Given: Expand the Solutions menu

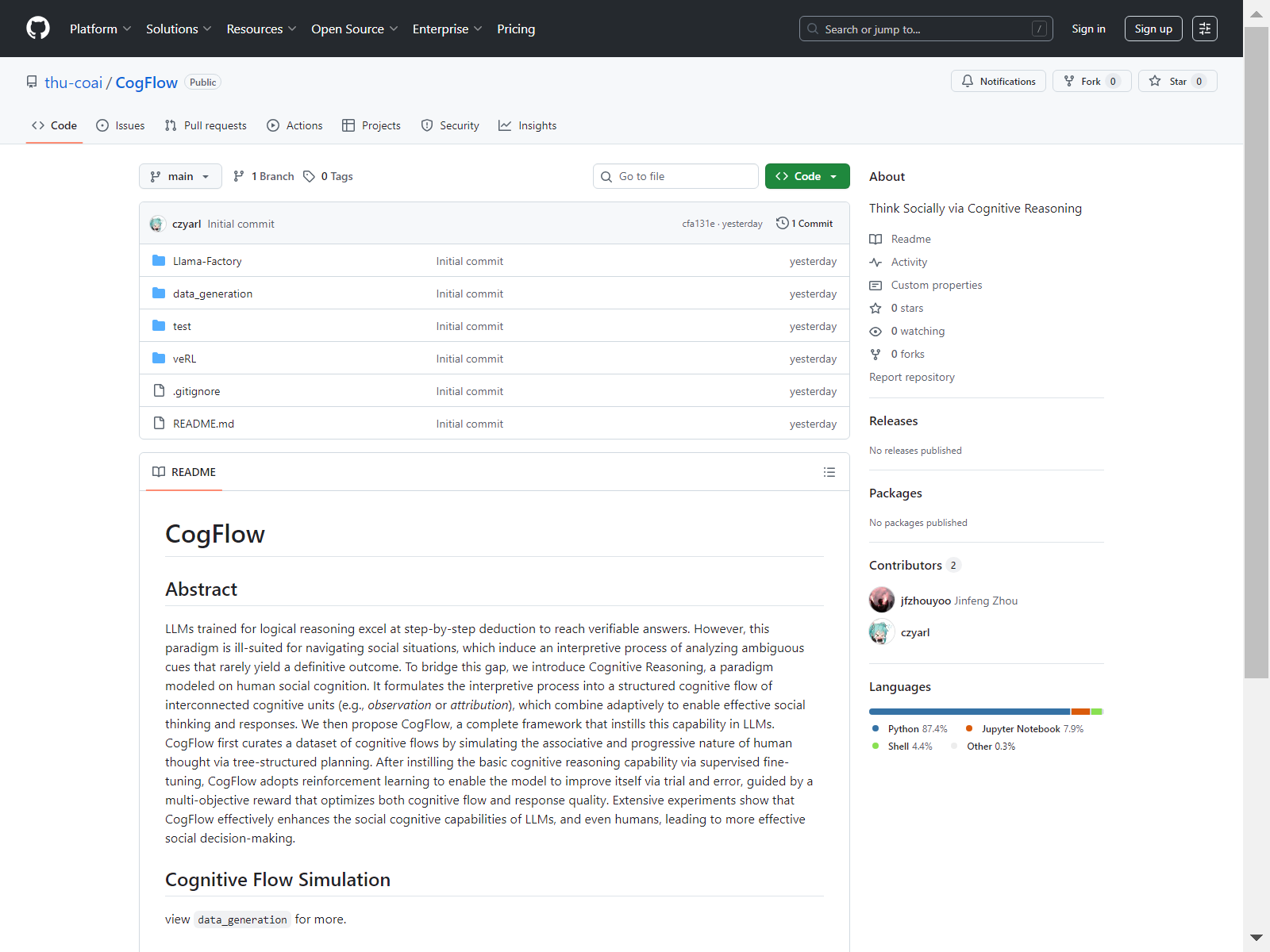Looking at the screenshot, I should pos(179,29).
